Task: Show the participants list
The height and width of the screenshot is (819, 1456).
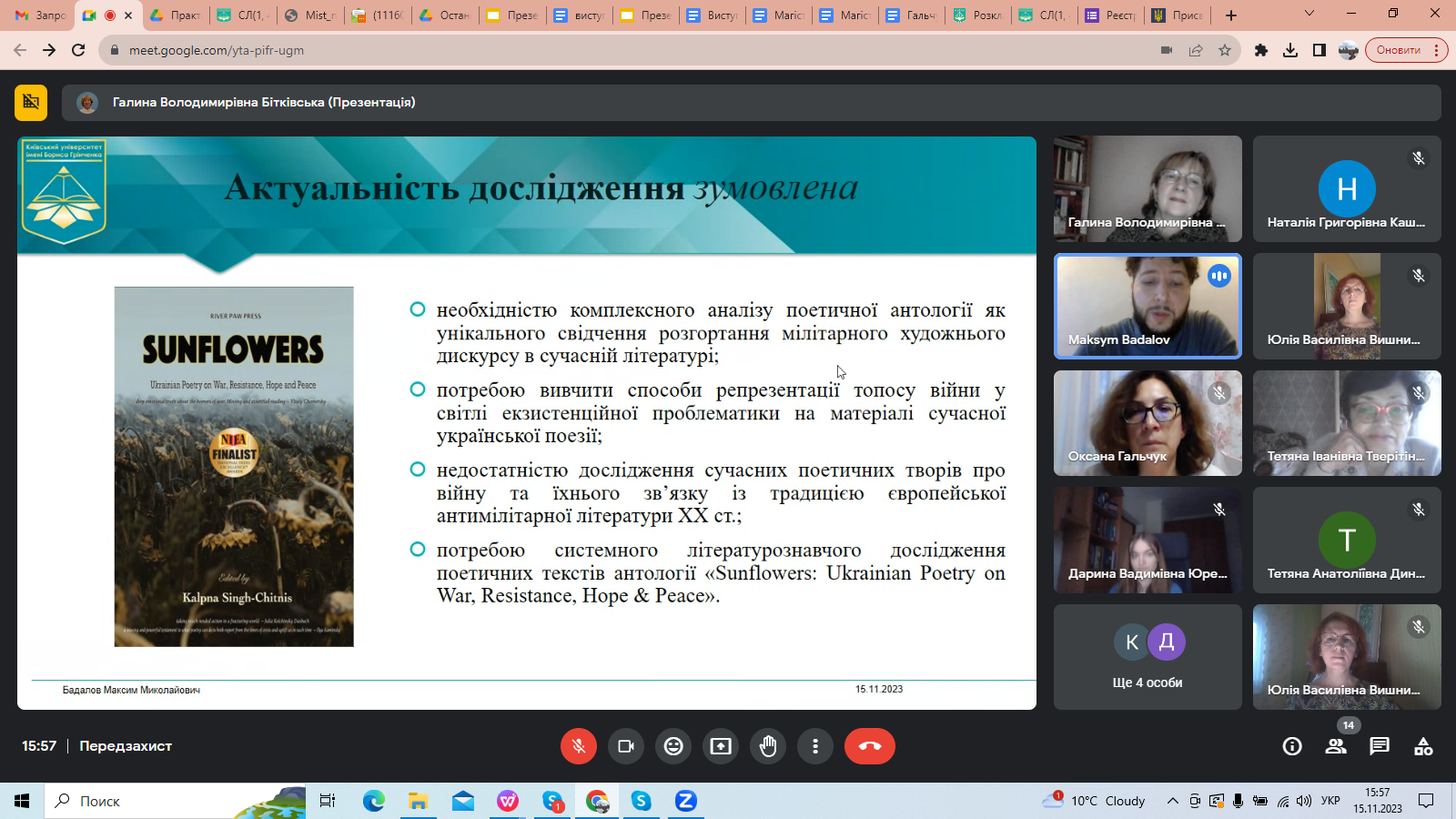Action: pyautogui.click(x=1336, y=746)
